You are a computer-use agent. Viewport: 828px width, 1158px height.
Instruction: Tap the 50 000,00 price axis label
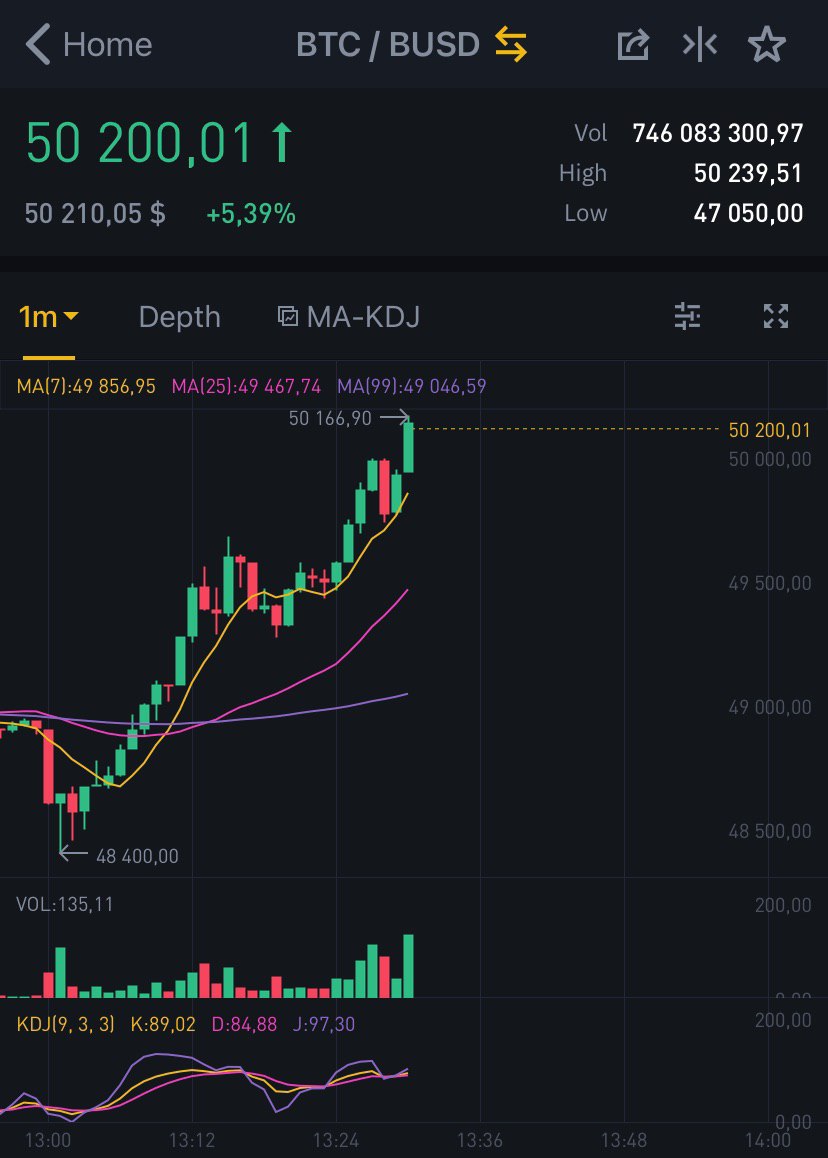pos(770,459)
